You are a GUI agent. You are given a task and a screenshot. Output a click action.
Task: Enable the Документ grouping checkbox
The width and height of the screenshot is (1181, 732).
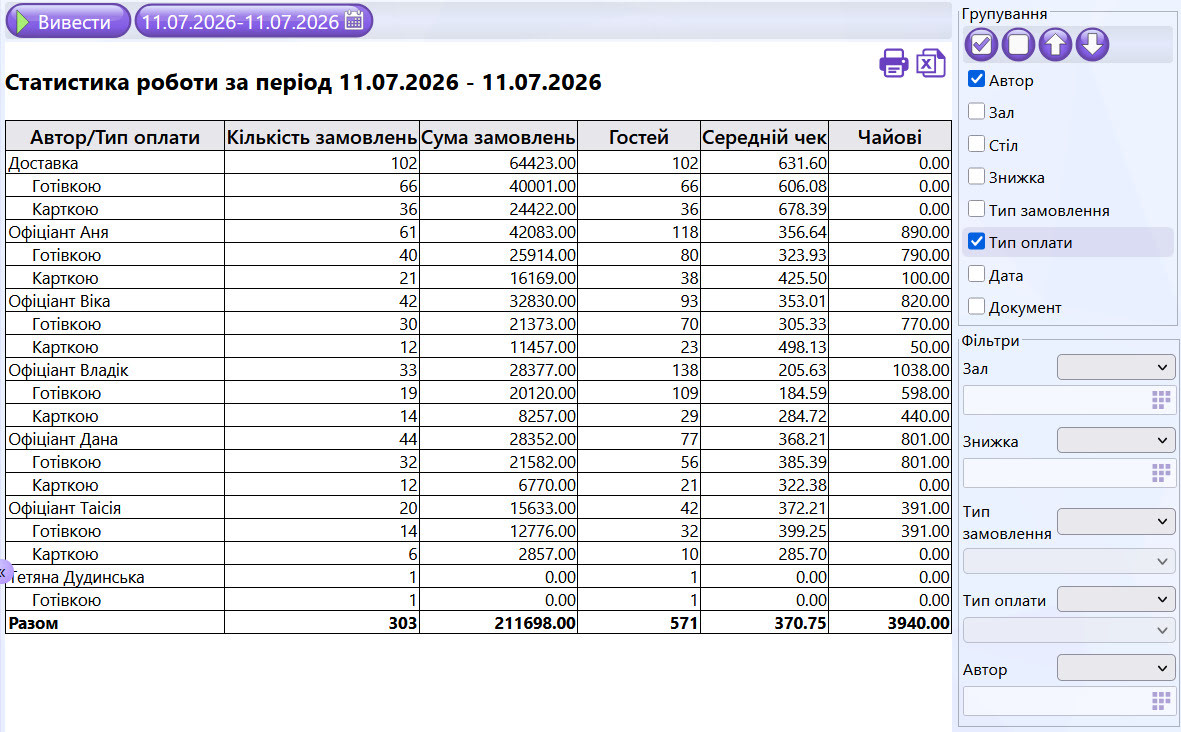click(x=976, y=307)
